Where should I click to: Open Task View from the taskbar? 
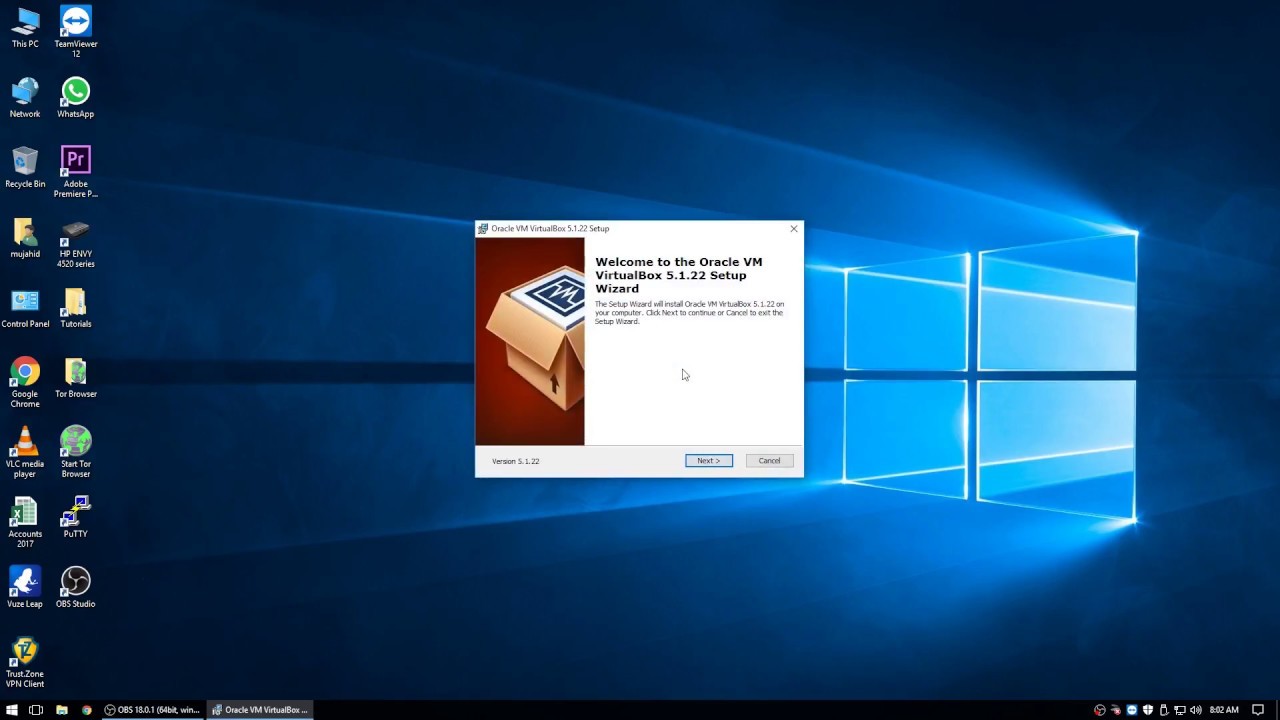point(36,710)
